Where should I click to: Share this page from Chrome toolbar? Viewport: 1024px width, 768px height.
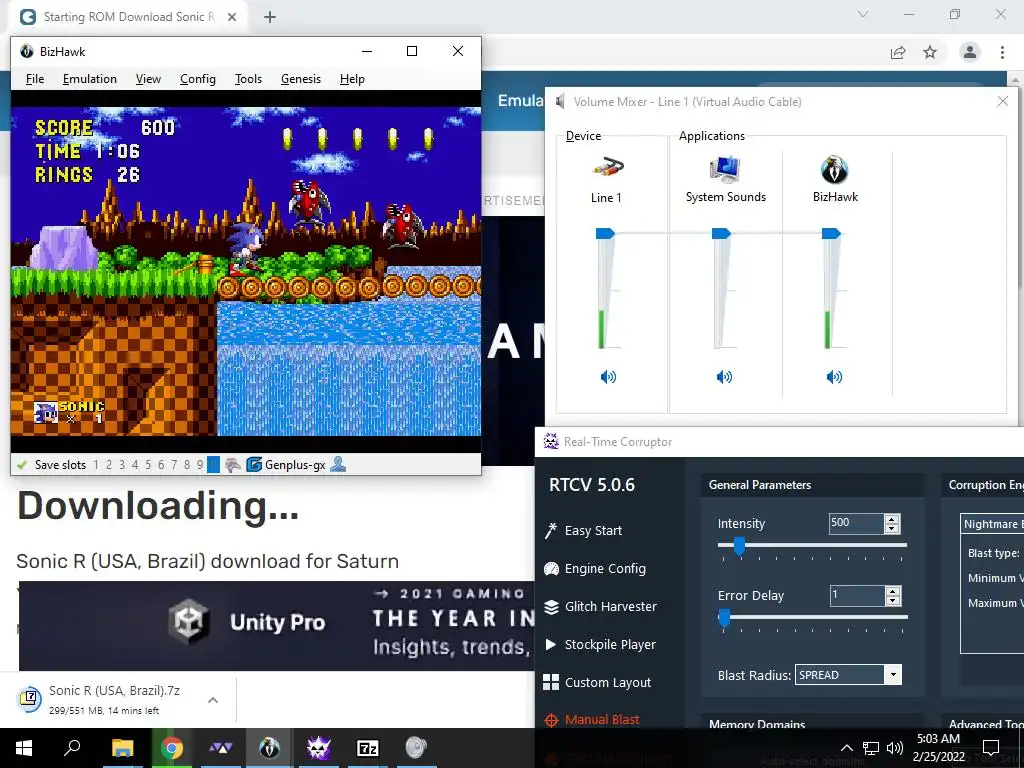click(x=899, y=52)
